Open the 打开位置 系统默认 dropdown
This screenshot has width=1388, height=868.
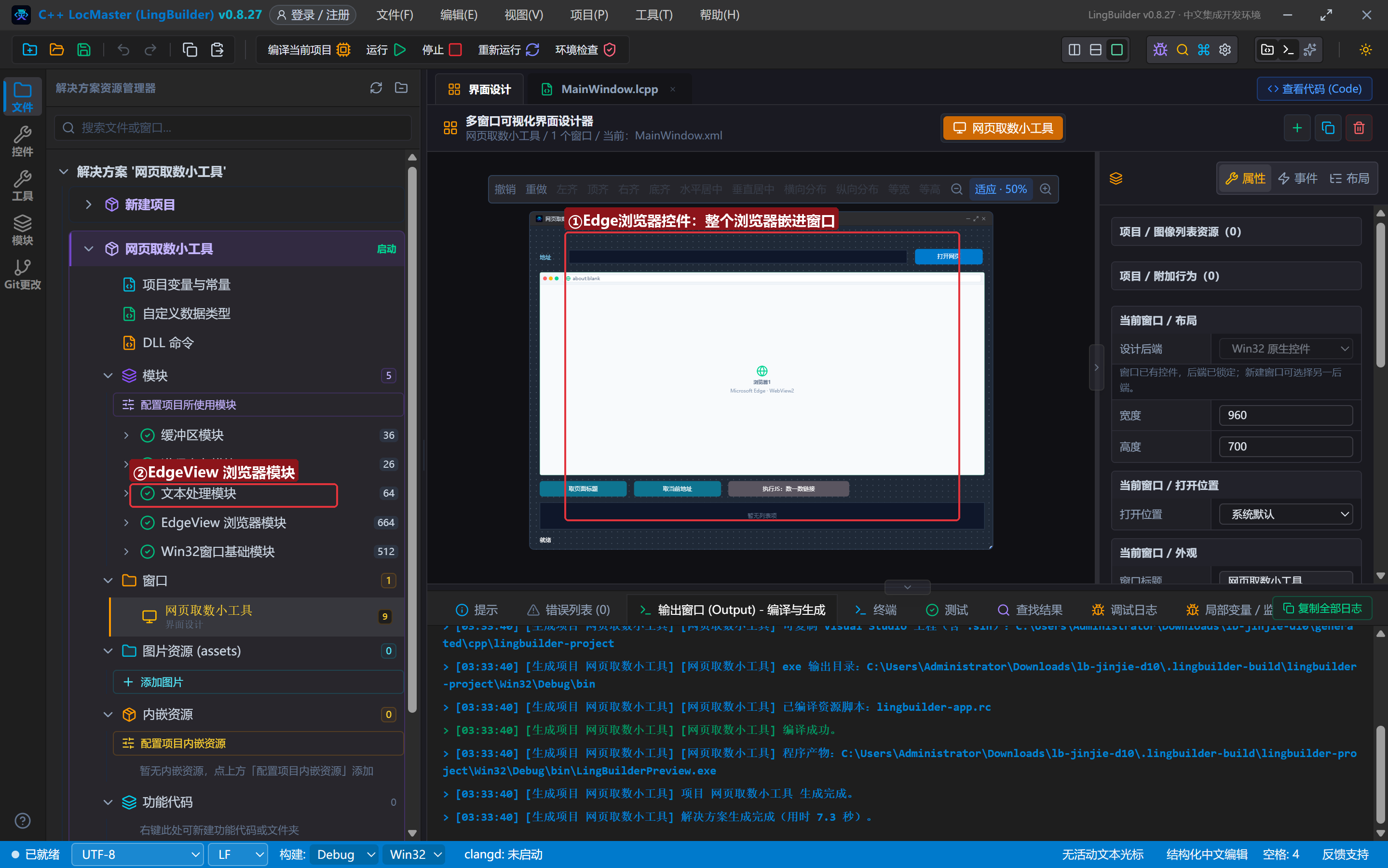tap(1286, 514)
